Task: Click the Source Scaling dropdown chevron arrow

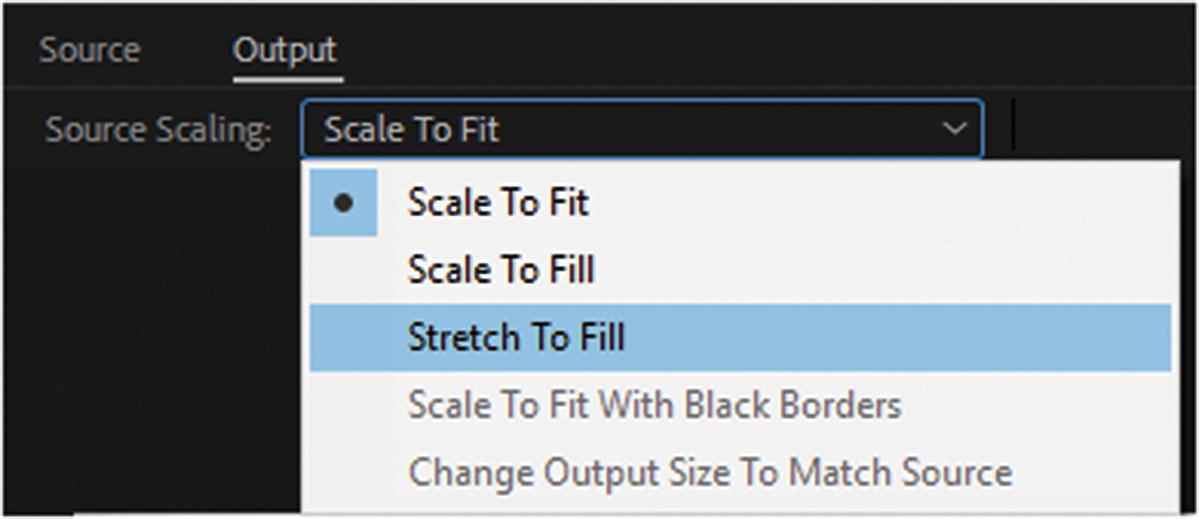Action: 955,129
